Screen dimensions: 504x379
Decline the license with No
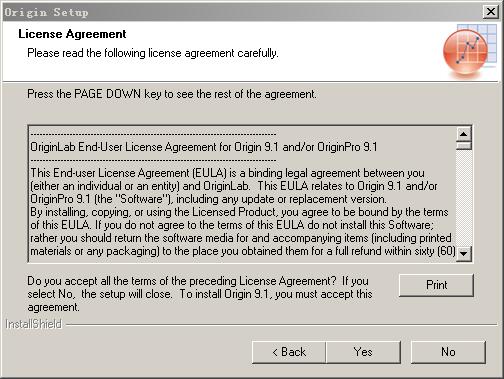coord(448,352)
